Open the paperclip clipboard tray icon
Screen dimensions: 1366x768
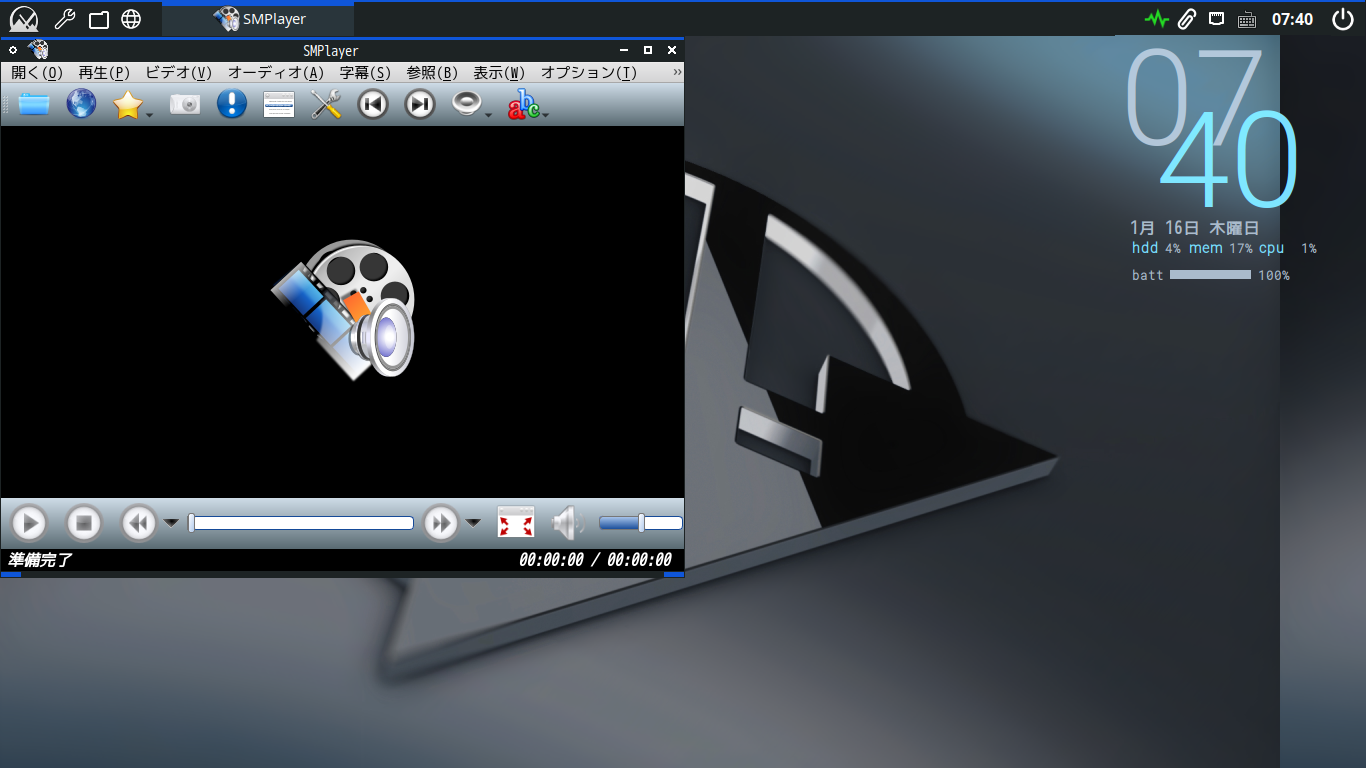[x=1187, y=19]
